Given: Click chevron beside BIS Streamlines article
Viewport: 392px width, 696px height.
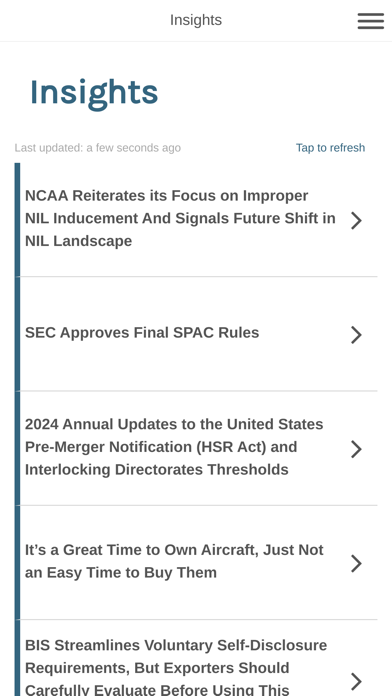Looking at the screenshot, I should click(x=356, y=681).
